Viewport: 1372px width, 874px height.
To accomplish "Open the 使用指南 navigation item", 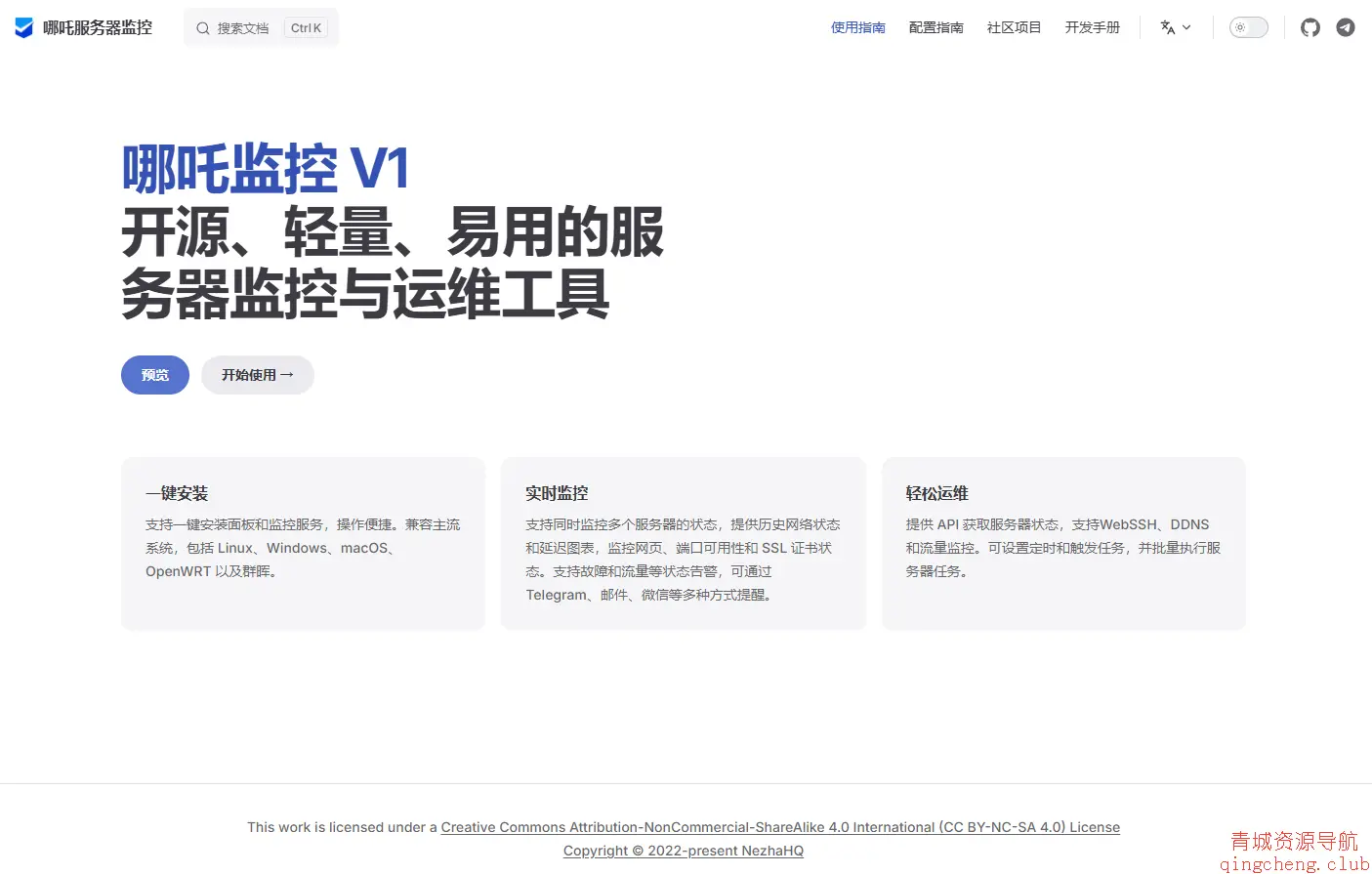I will point(857,27).
